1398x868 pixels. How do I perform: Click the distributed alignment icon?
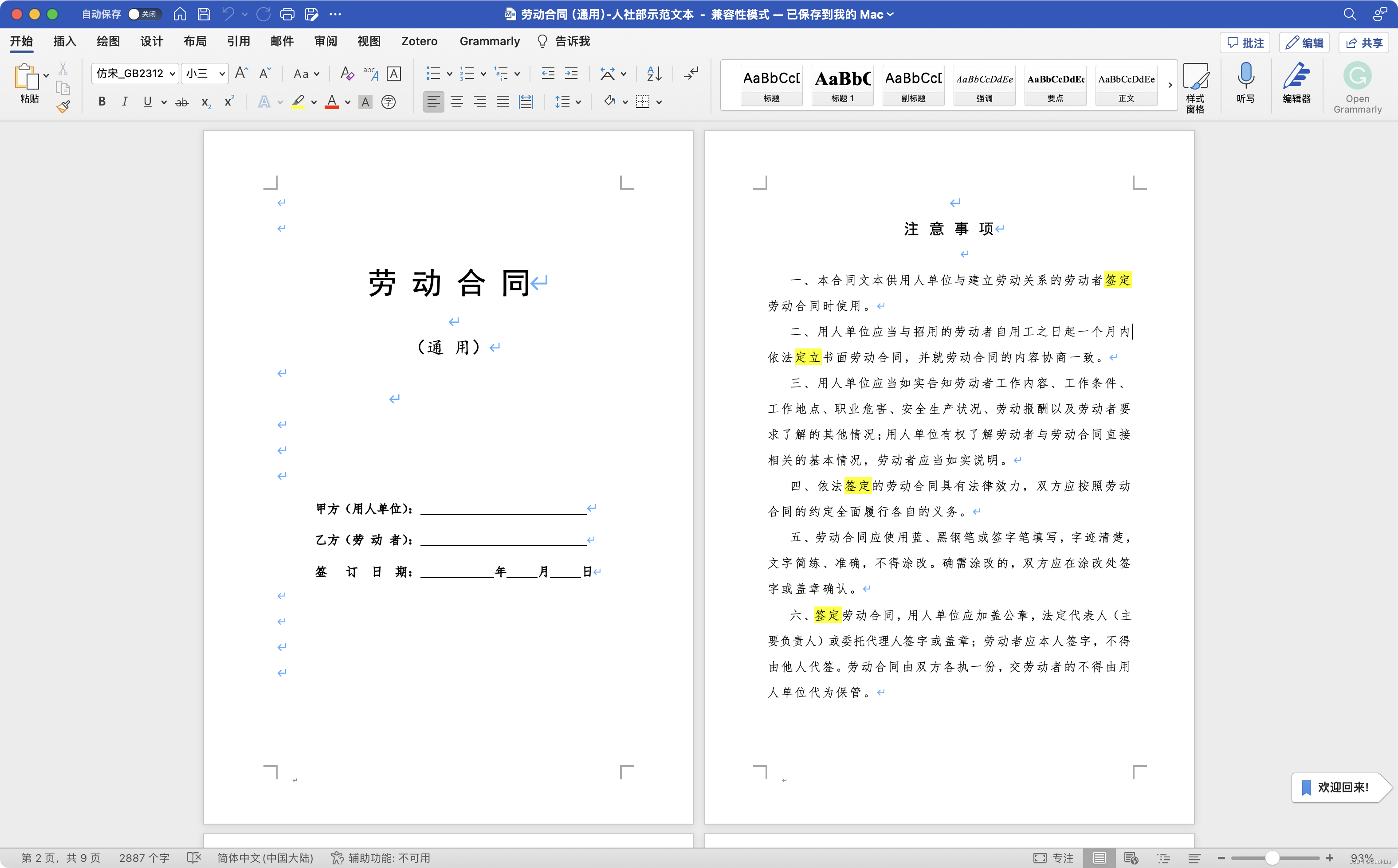(x=526, y=102)
